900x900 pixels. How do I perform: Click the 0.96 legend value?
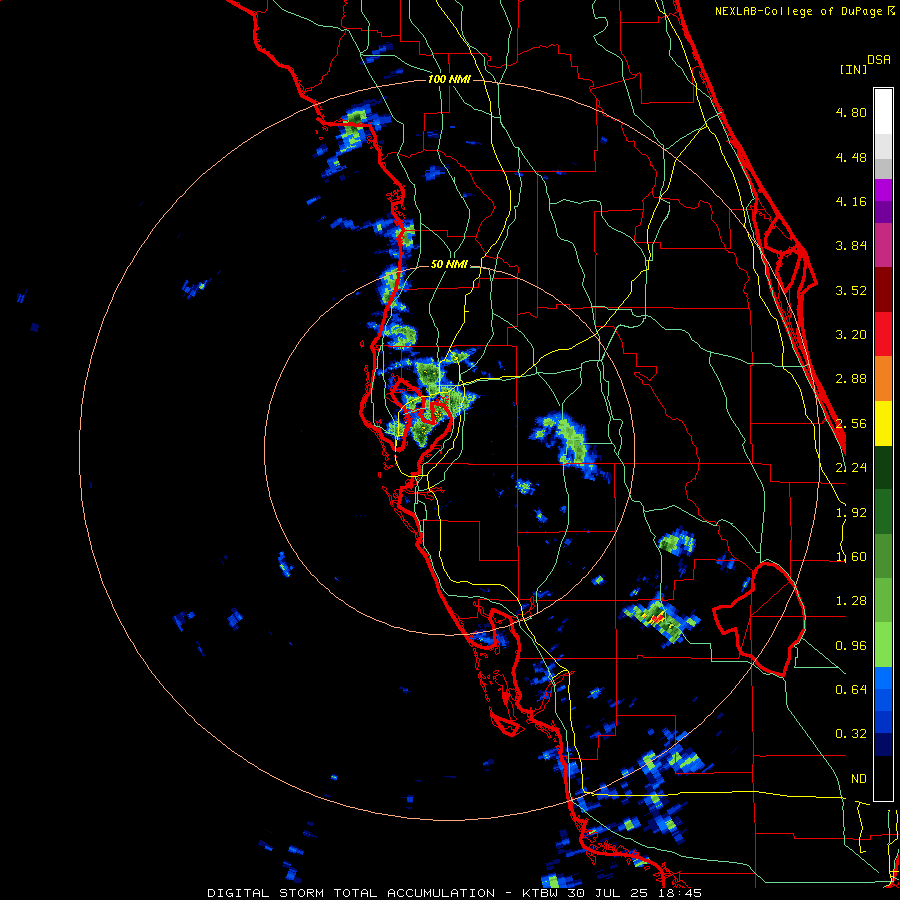pyautogui.click(x=851, y=646)
